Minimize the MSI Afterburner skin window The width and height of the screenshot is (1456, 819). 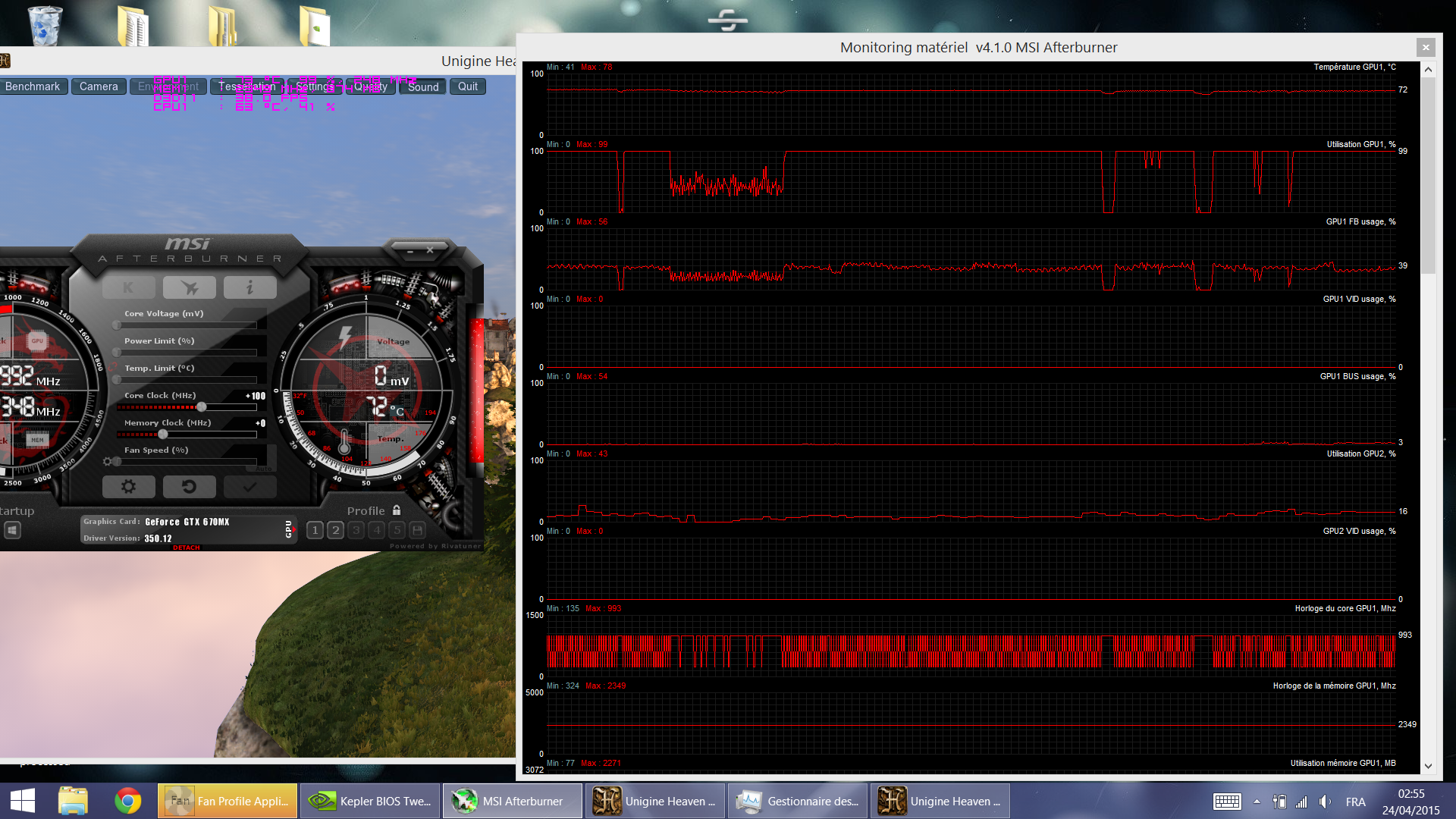coord(410,250)
